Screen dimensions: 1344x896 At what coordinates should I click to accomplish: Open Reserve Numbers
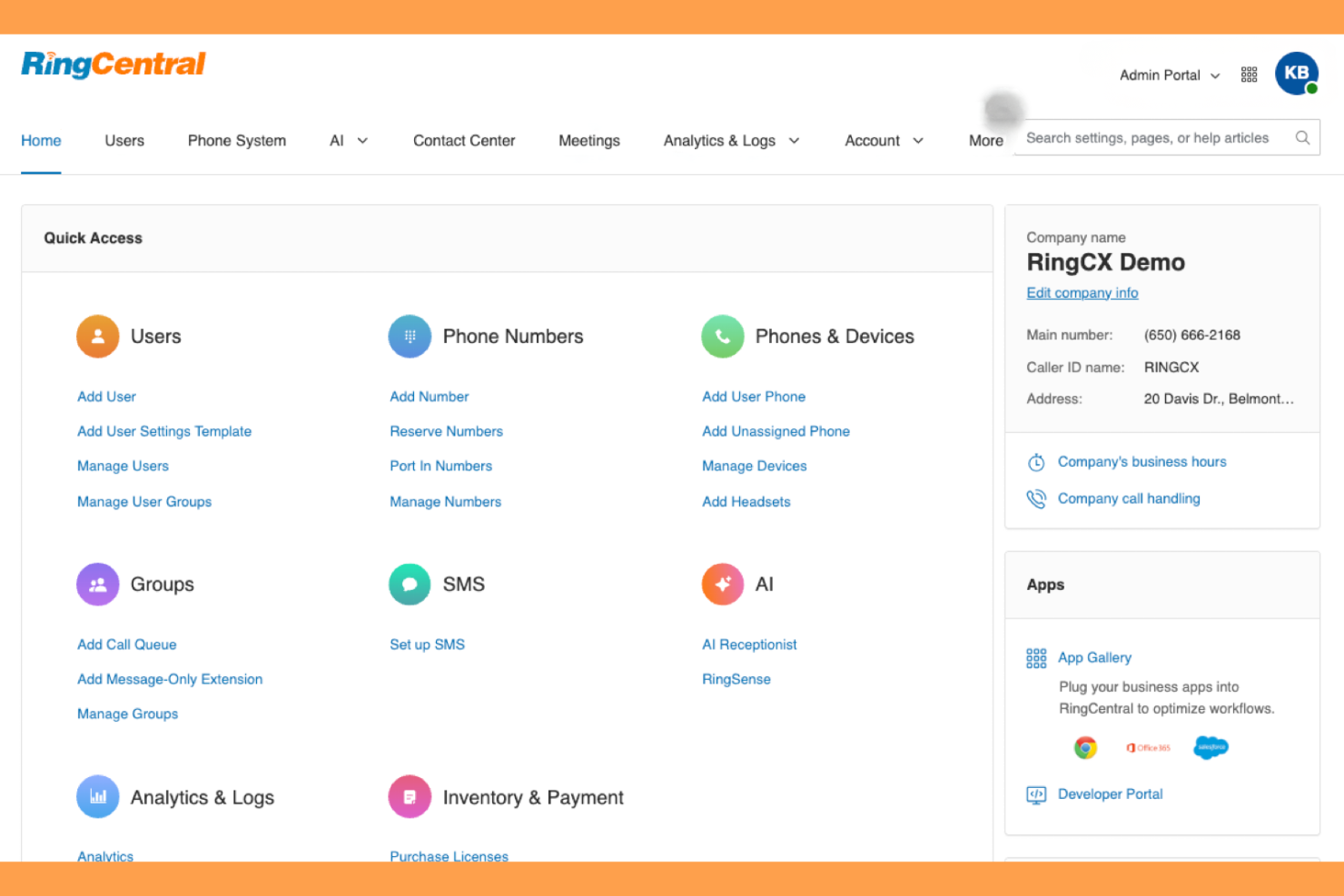pyautogui.click(x=446, y=431)
